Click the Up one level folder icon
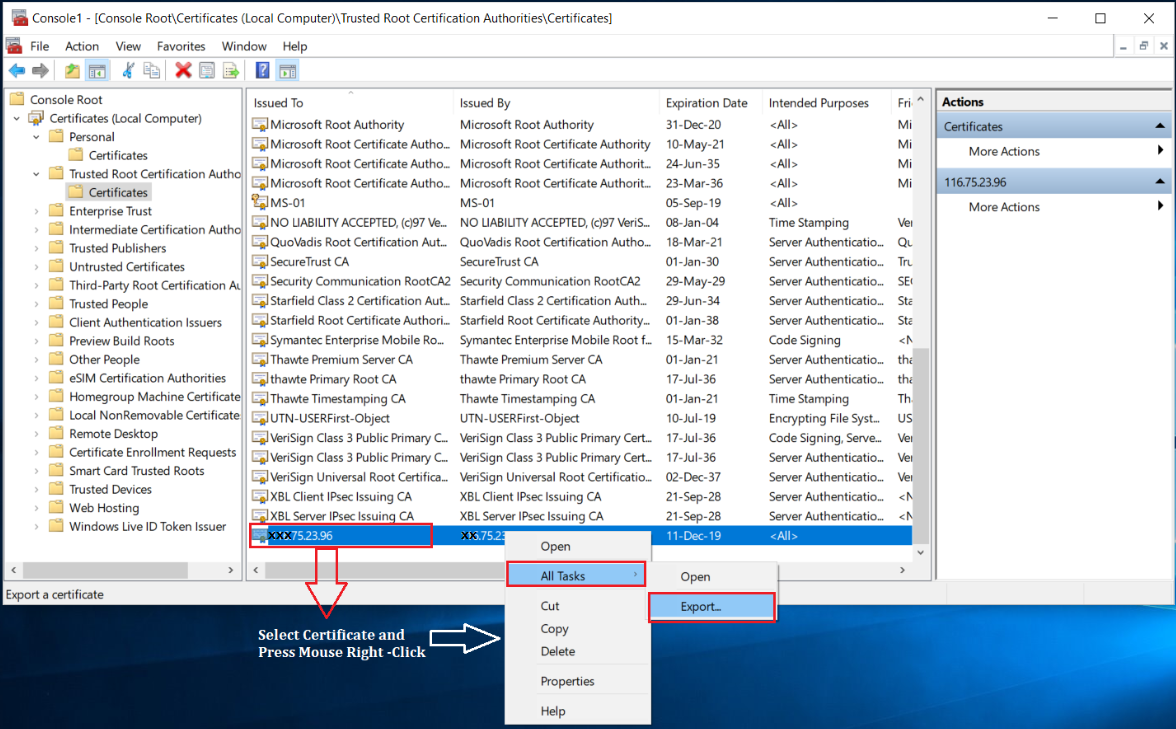 tap(72, 70)
